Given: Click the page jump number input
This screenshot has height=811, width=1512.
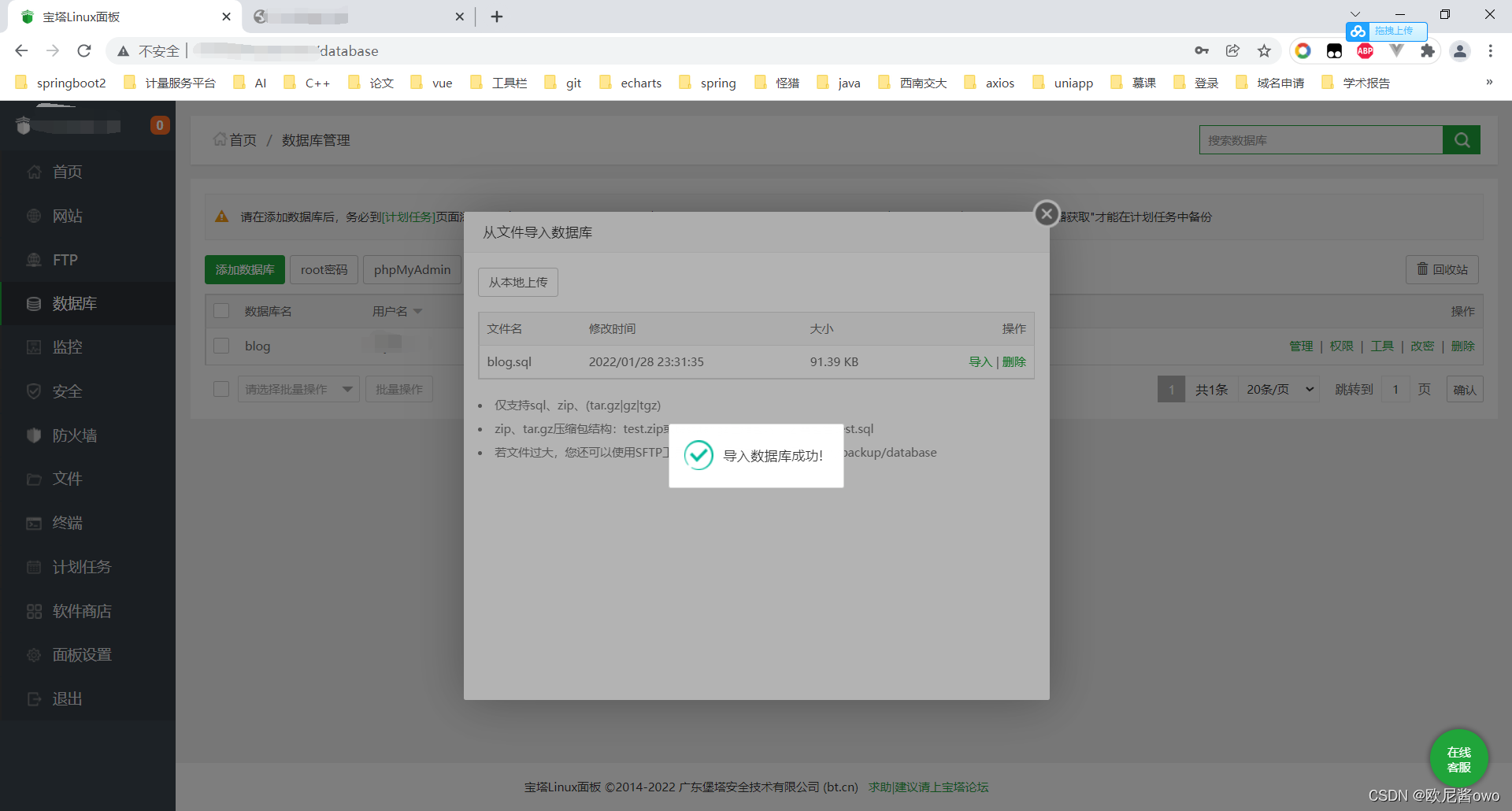Looking at the screenshot, I should (x=1396, y=389).
